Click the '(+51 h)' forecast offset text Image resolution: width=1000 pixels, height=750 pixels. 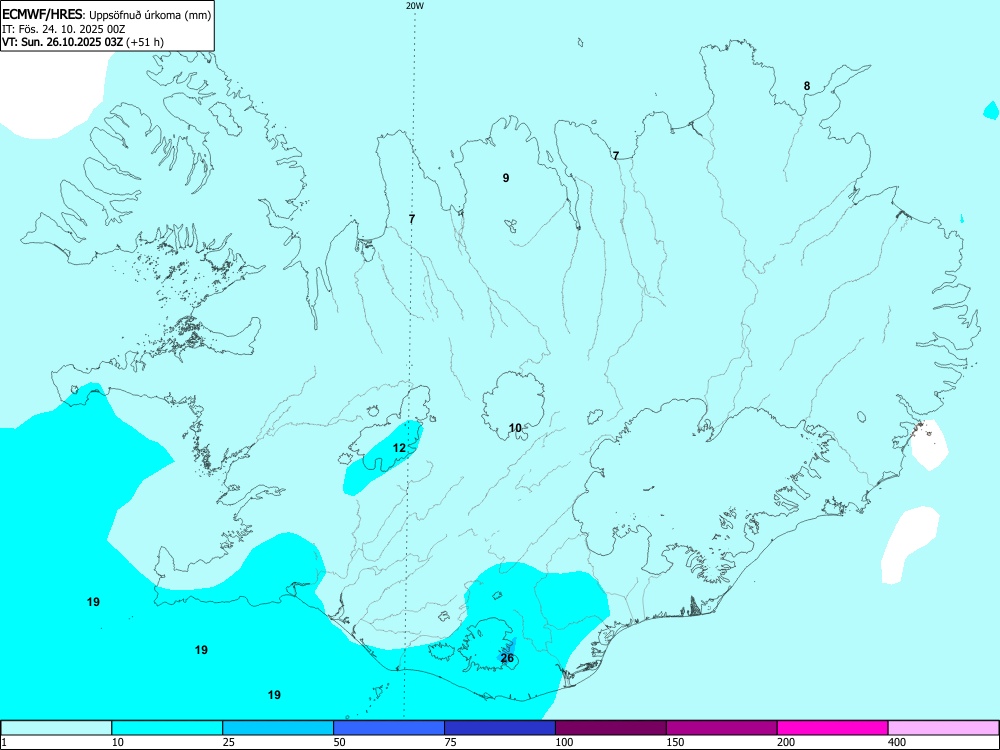pos(145,42)
